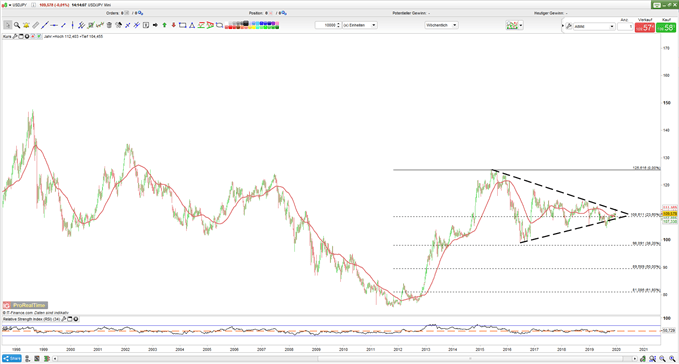Click the alert bell icon
The image size is (679, 364).
[x=26, y=25]
